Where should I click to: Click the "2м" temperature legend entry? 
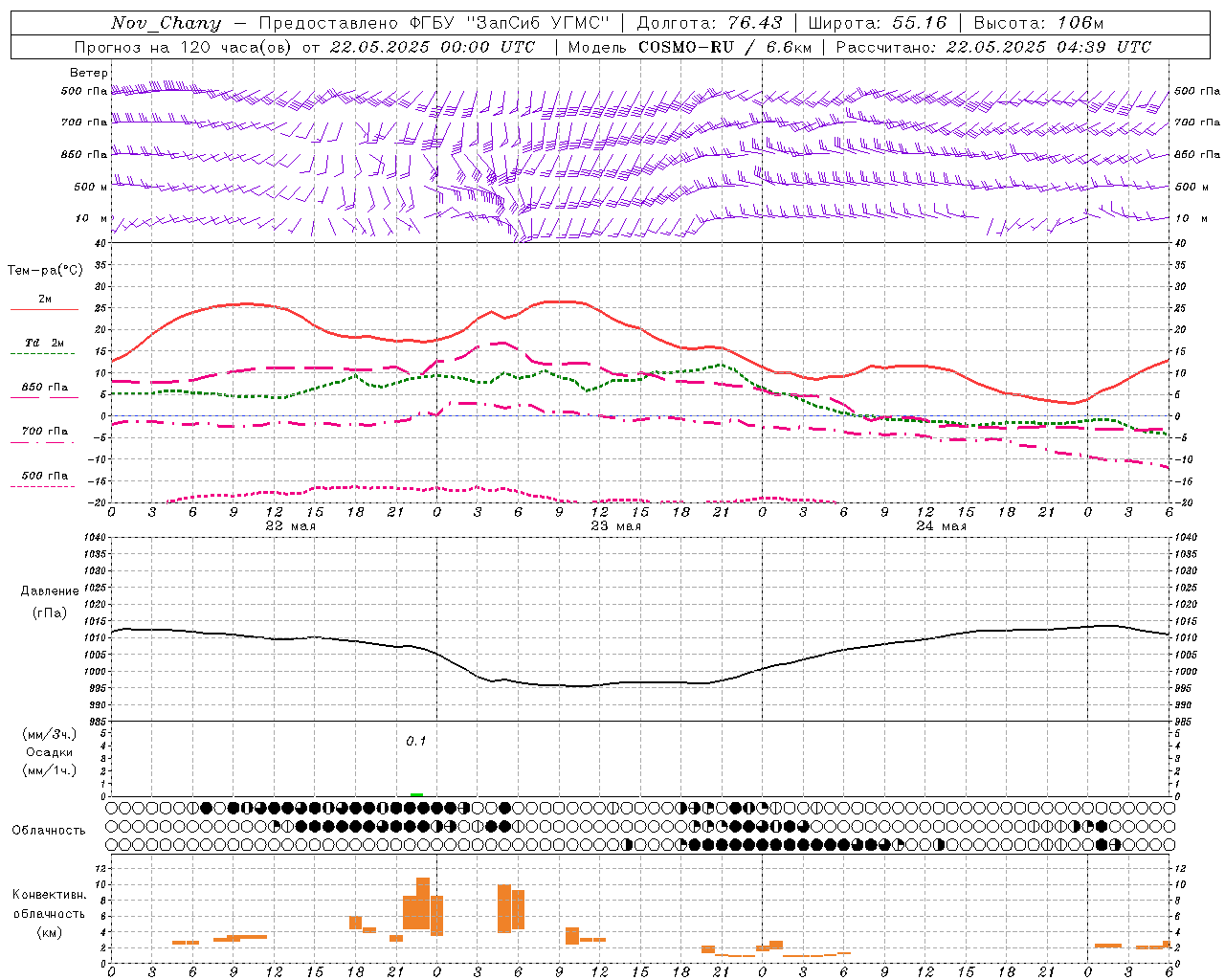(x=45, y=300)
